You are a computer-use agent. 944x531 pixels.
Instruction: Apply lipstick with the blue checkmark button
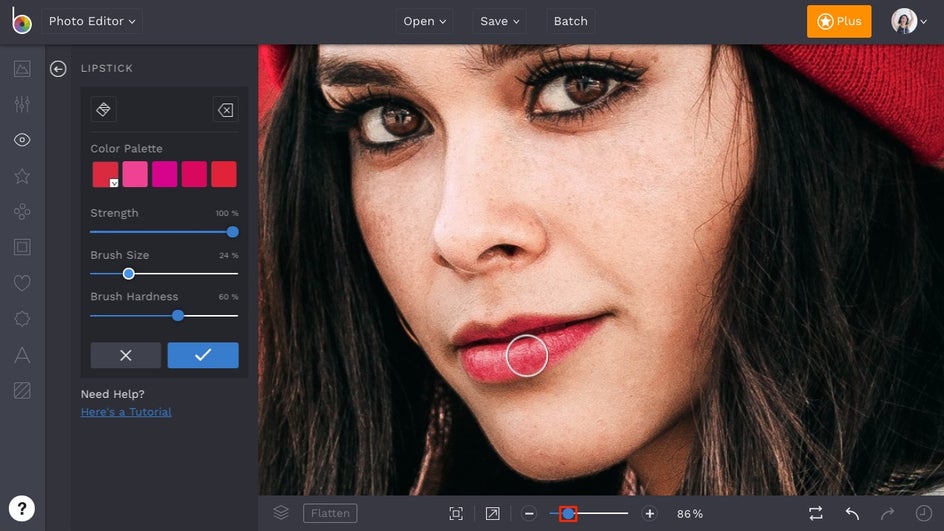203,355
